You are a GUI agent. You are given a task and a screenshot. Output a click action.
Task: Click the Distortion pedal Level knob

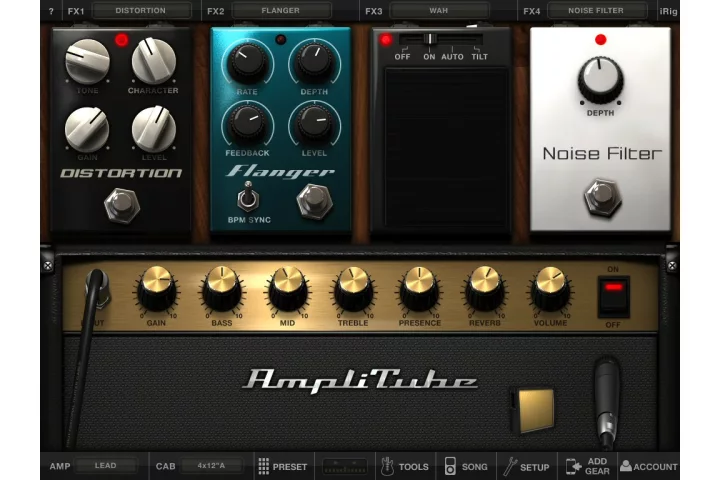coord(154,129)
